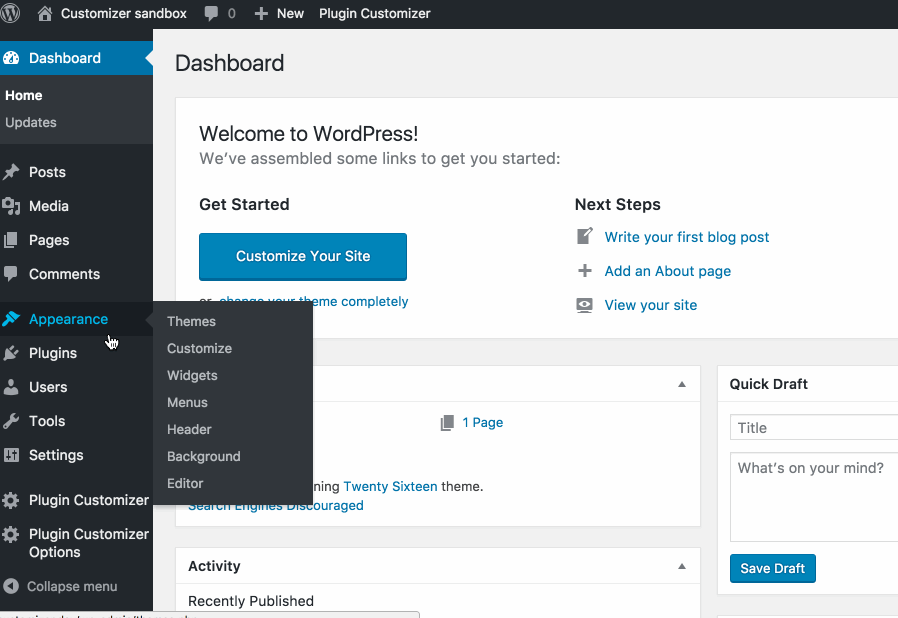Click the Collapse menu arrow icon

(x=11, y=586)
